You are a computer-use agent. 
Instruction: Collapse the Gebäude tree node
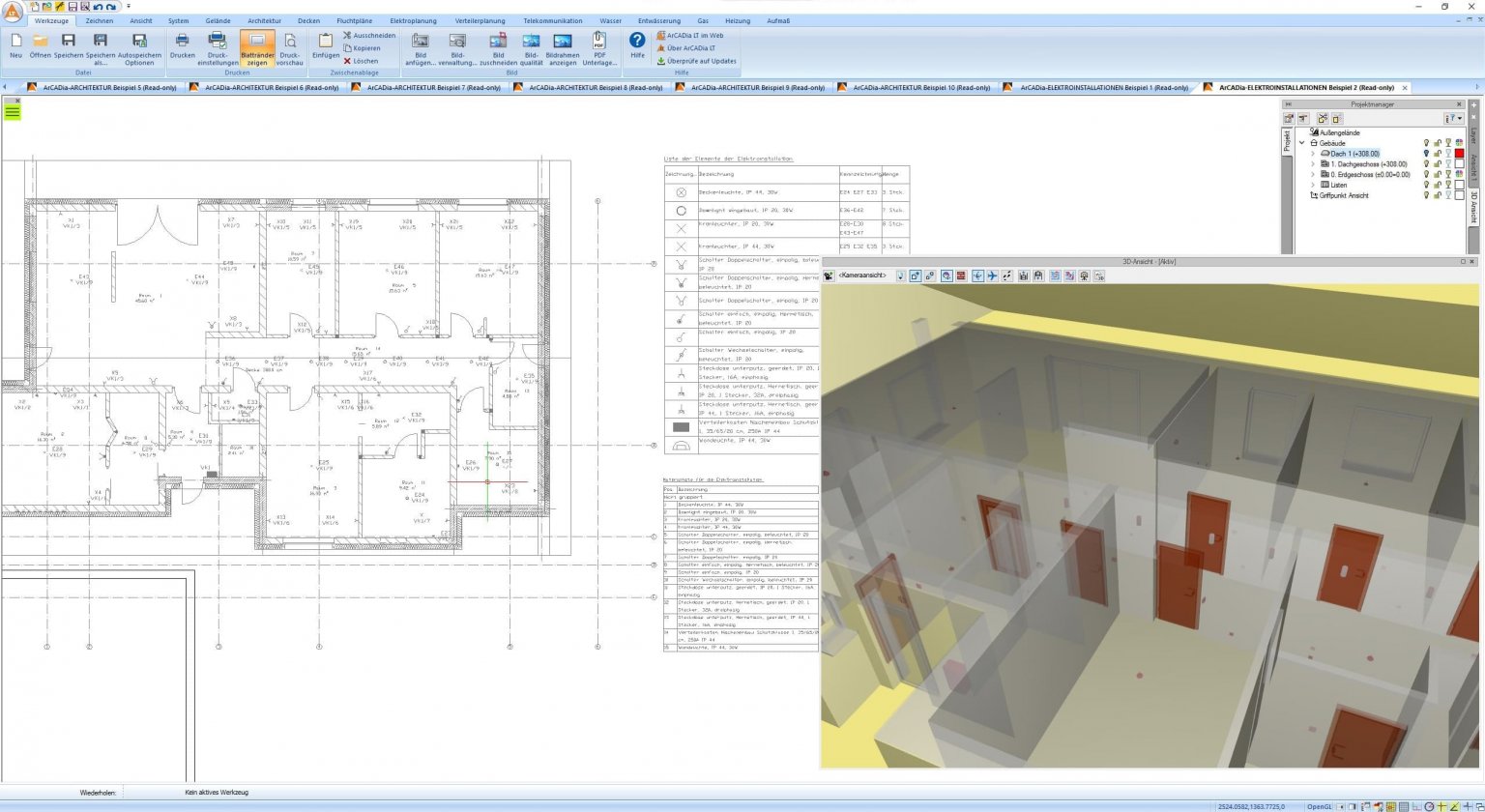pyautogui.click(x=1301, y=143)
